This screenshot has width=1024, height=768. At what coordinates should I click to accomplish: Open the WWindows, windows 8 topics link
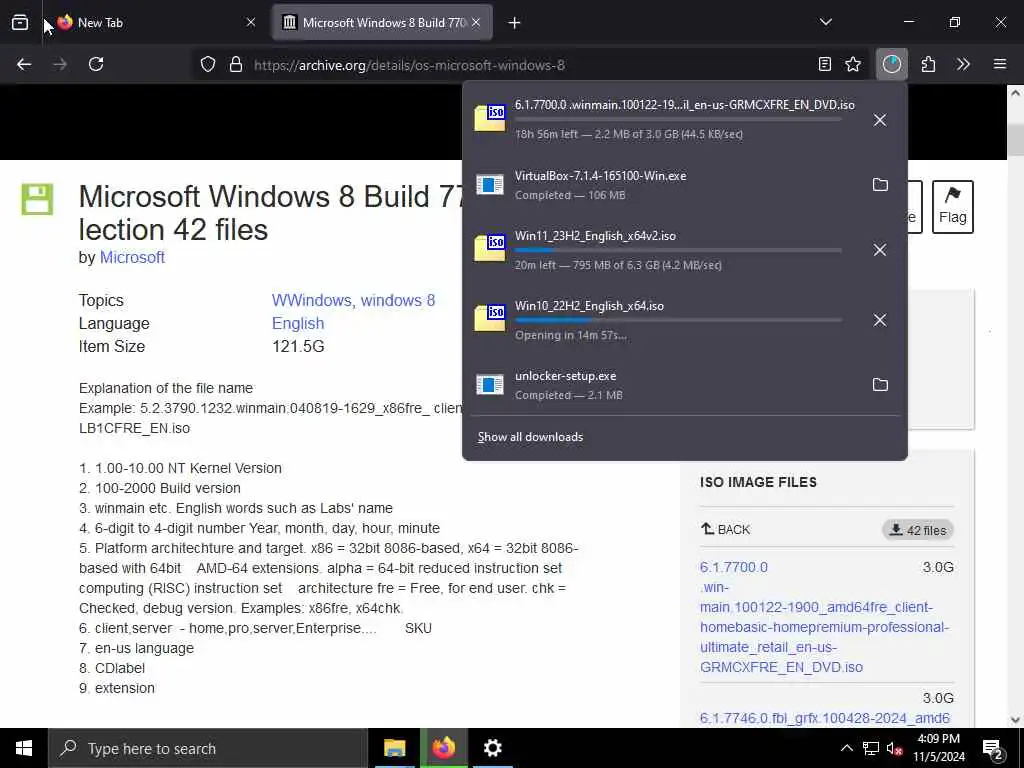(353, 300)
